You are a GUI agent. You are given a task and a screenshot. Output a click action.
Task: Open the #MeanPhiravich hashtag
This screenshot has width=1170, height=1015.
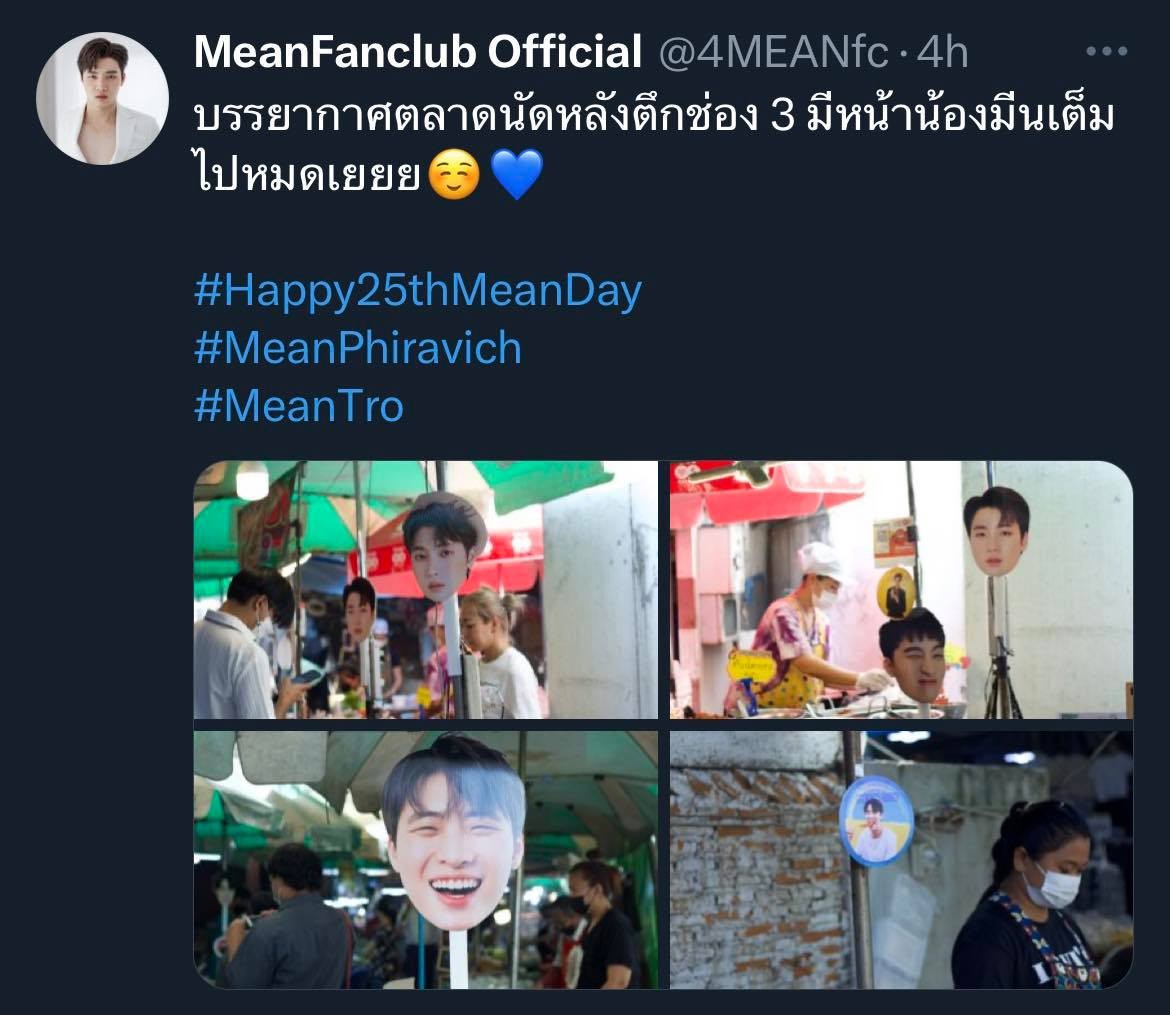point(358,348)
